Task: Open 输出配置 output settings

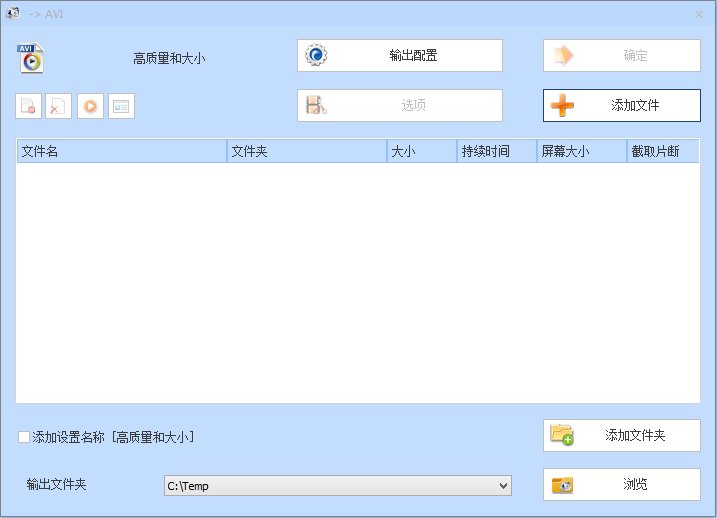Action: [x=400, y=55]
